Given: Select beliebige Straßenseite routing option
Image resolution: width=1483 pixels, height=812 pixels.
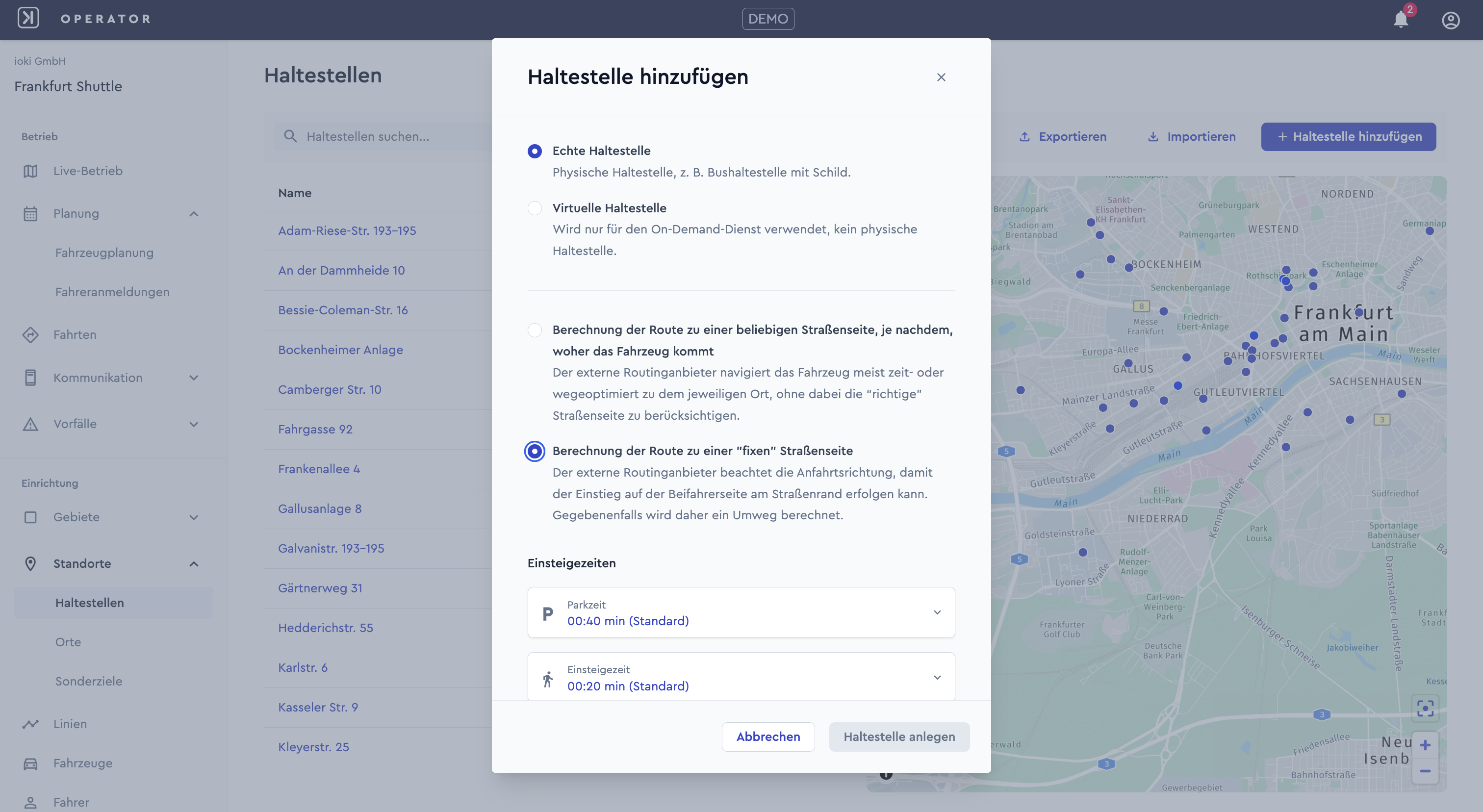Looking at the screenshot, I should coord(535,330).
